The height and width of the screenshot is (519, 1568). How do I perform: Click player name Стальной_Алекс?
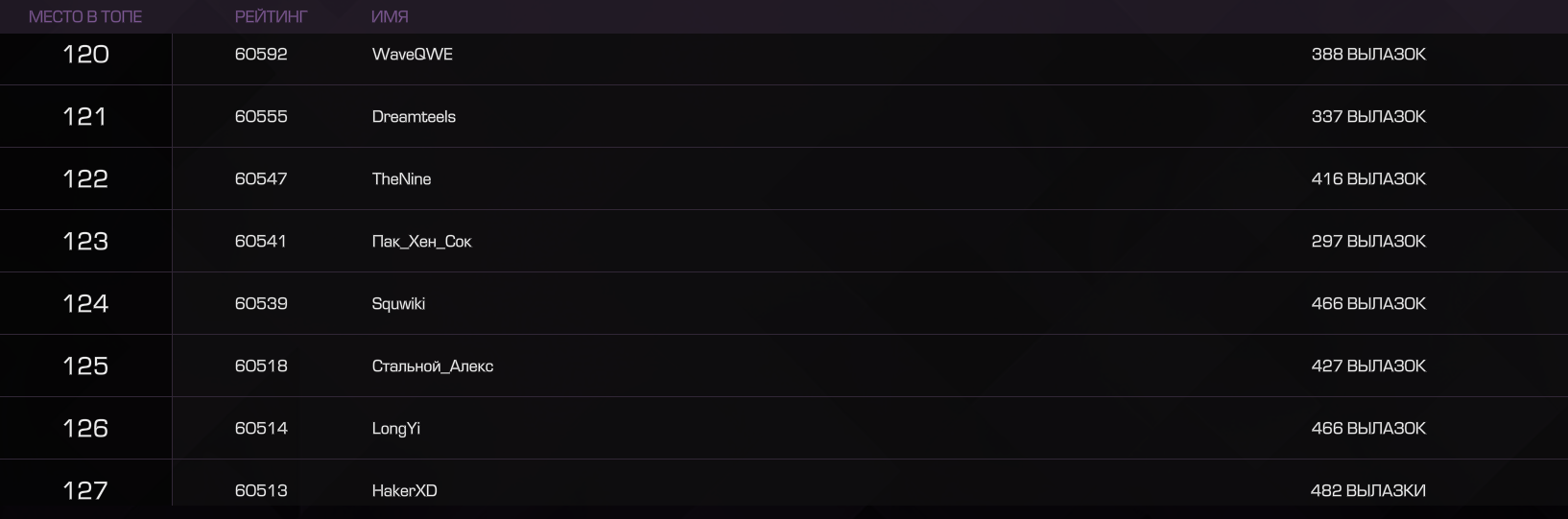(433, 366)
